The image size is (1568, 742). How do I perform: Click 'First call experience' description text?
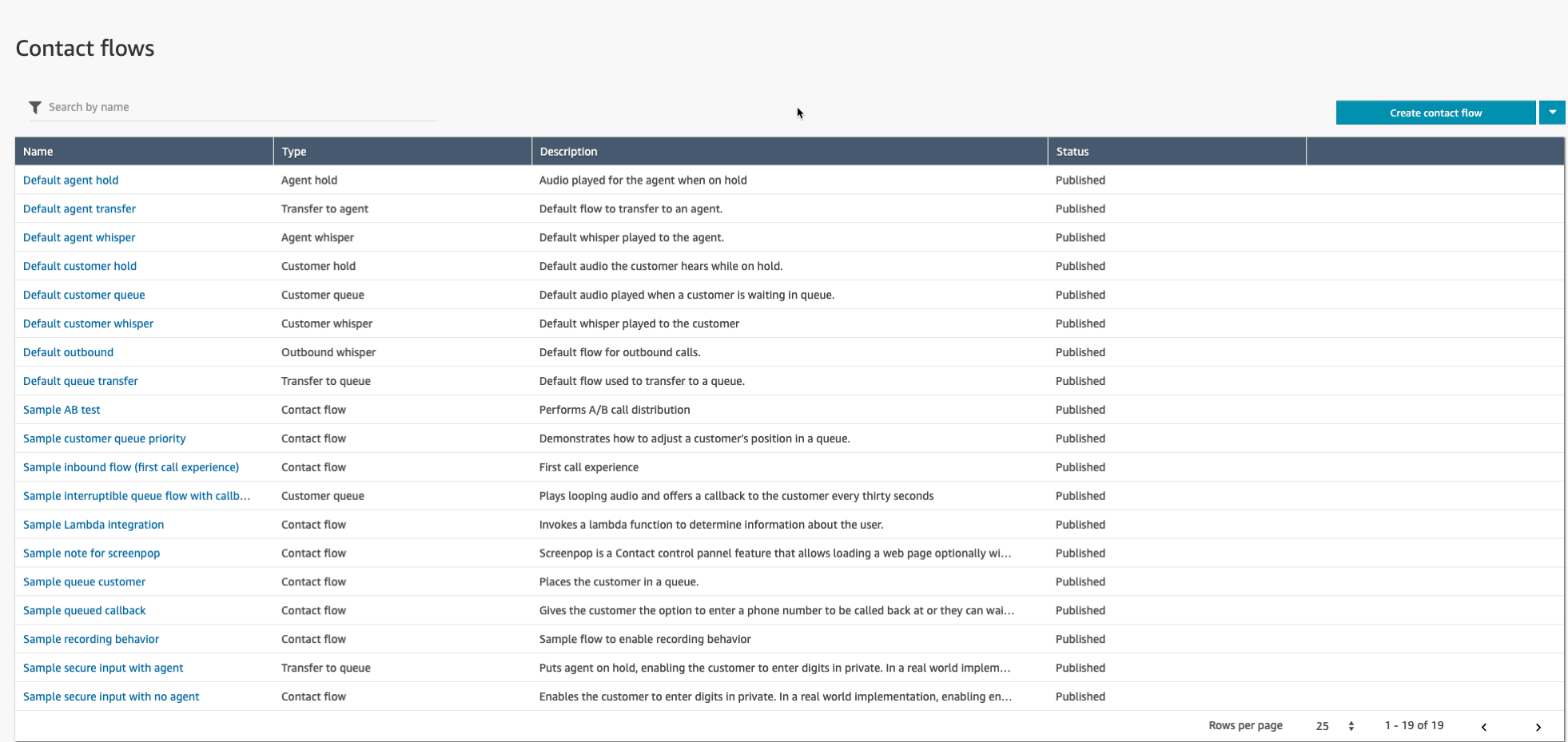pyautogui.click(x=589, y=467)
